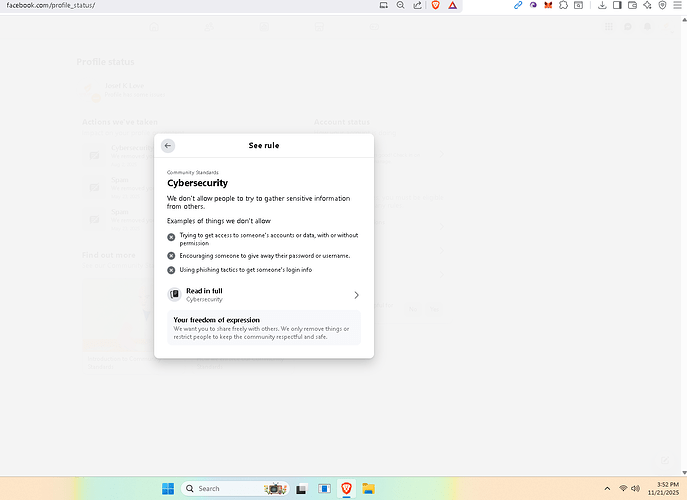
Task: Toggle the browser sidebar panel
Action: coord(617,6)
